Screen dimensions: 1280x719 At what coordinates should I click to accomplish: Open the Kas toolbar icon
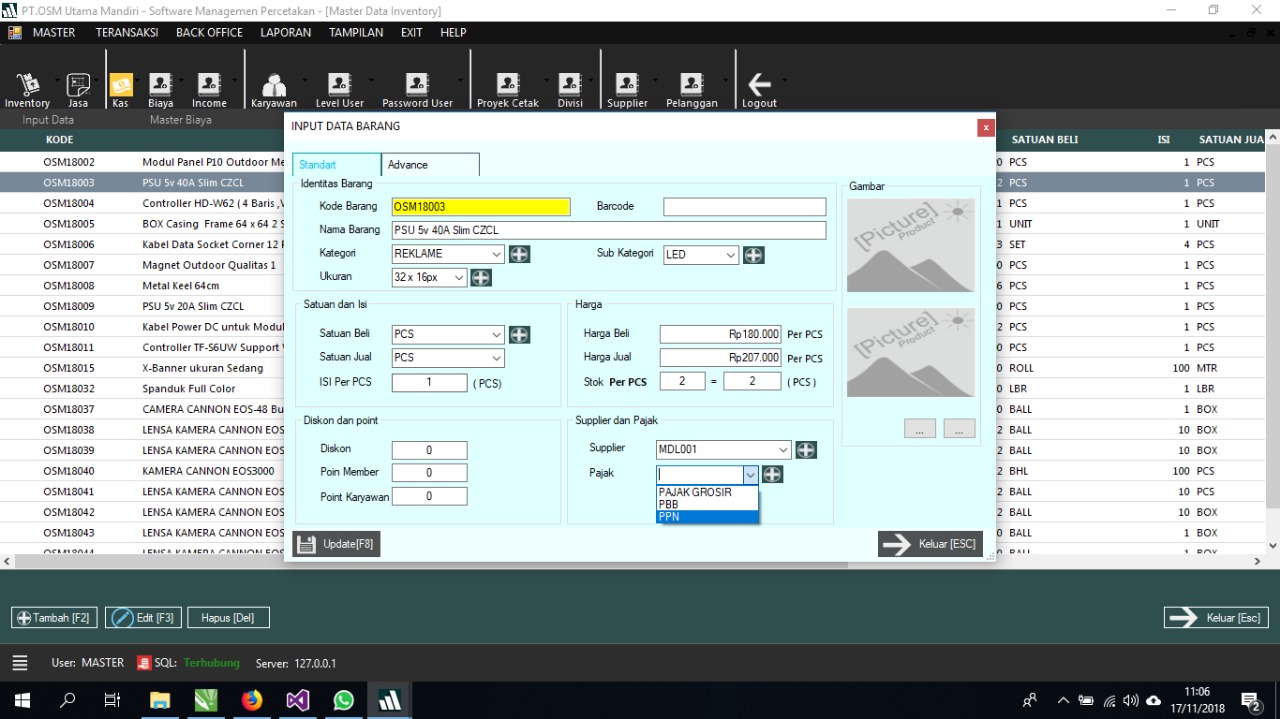121,90
